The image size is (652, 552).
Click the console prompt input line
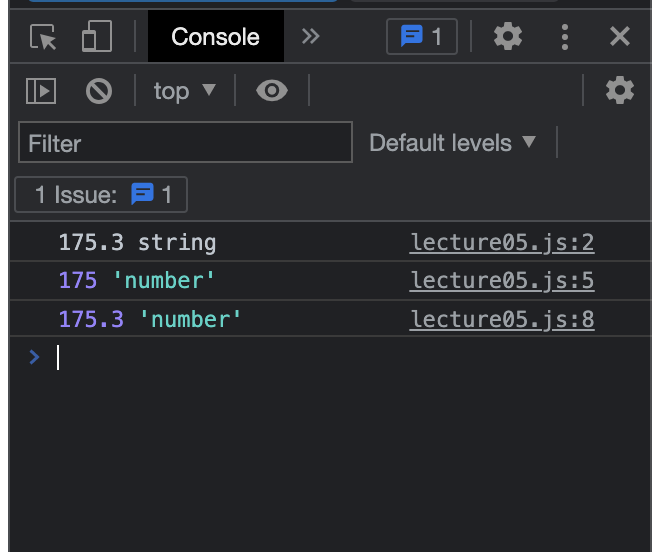(300, 357)
